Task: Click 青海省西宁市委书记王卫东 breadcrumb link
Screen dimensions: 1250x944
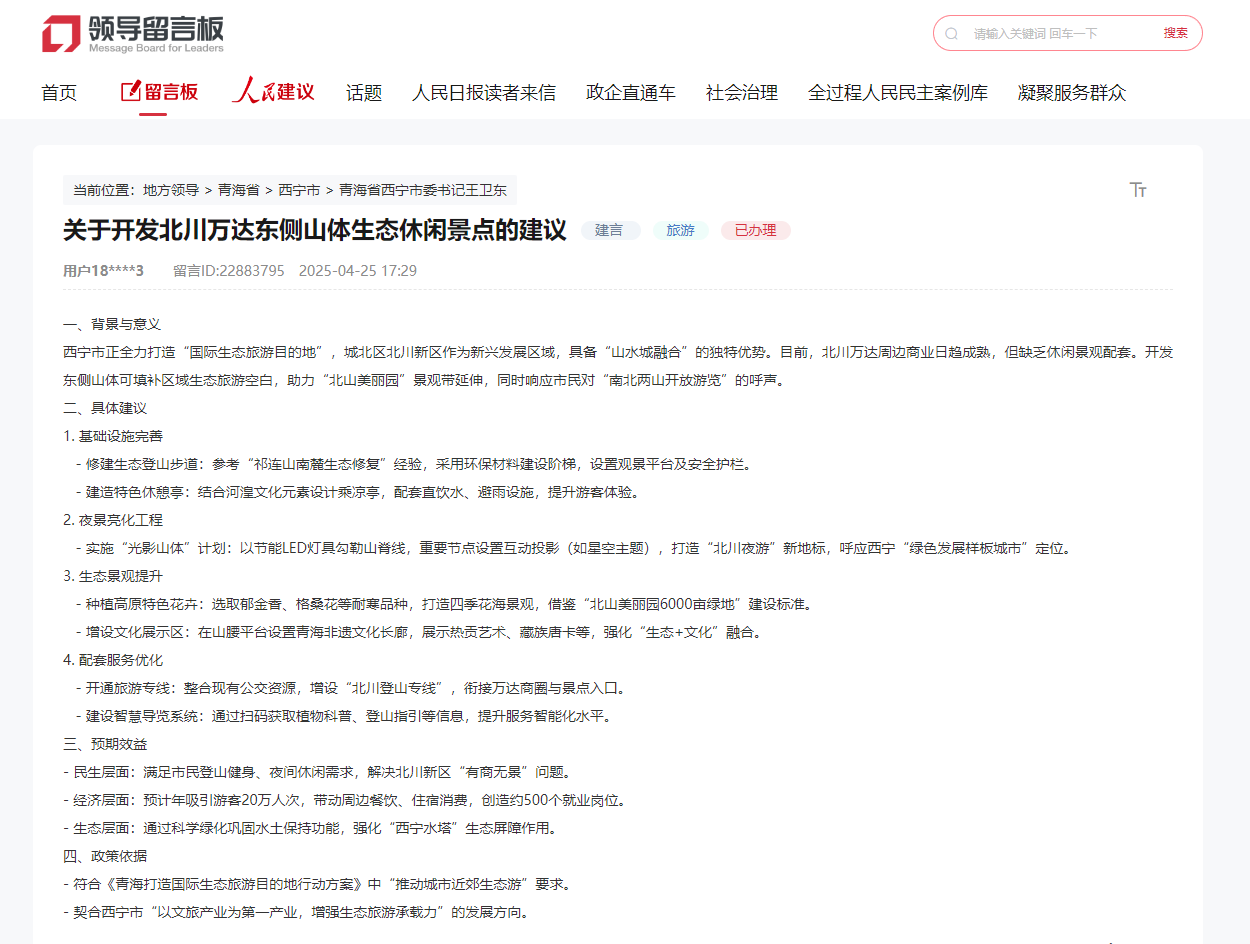Action: pyautogui.click(x=423, y=190)
